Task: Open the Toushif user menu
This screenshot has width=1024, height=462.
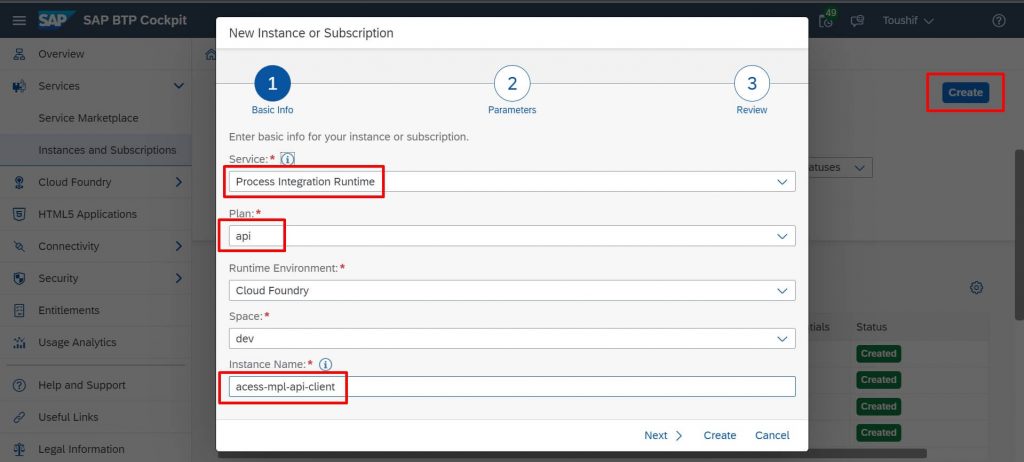Action: [x=908, y=21]
